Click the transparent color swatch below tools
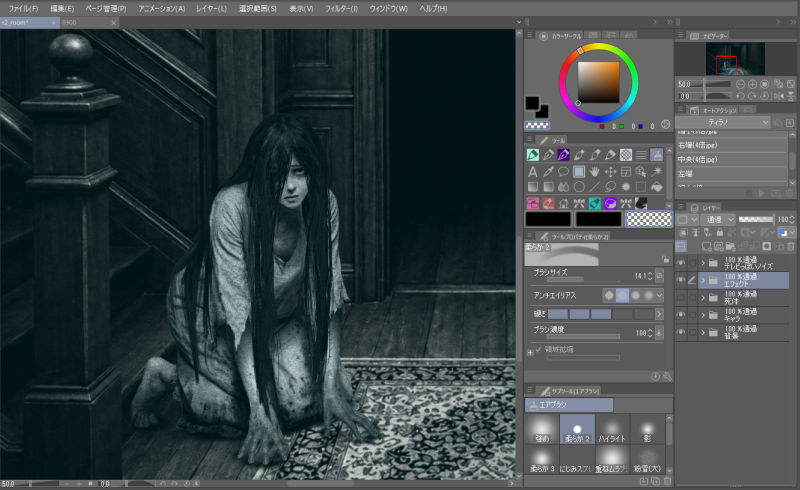The height and width of the screenshot is (490, 800). click(x=648, y=219)
